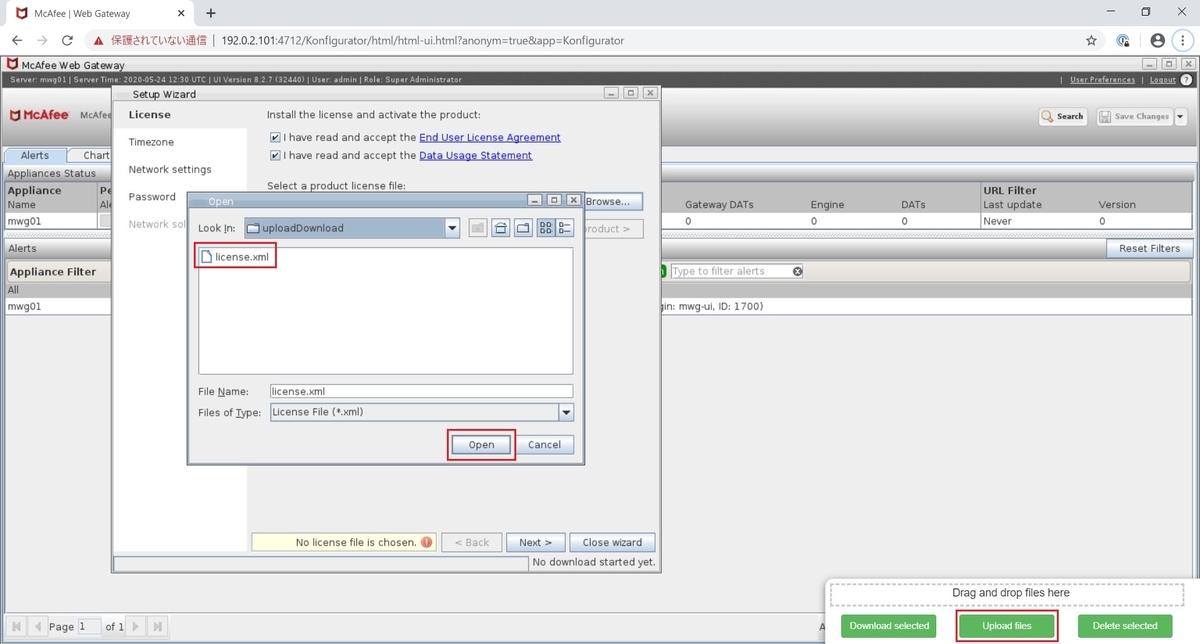This screenshot has height=644, width=1200.
Task: Close the McAfee Web Gateway browser tab
Action: pos(183,13)
